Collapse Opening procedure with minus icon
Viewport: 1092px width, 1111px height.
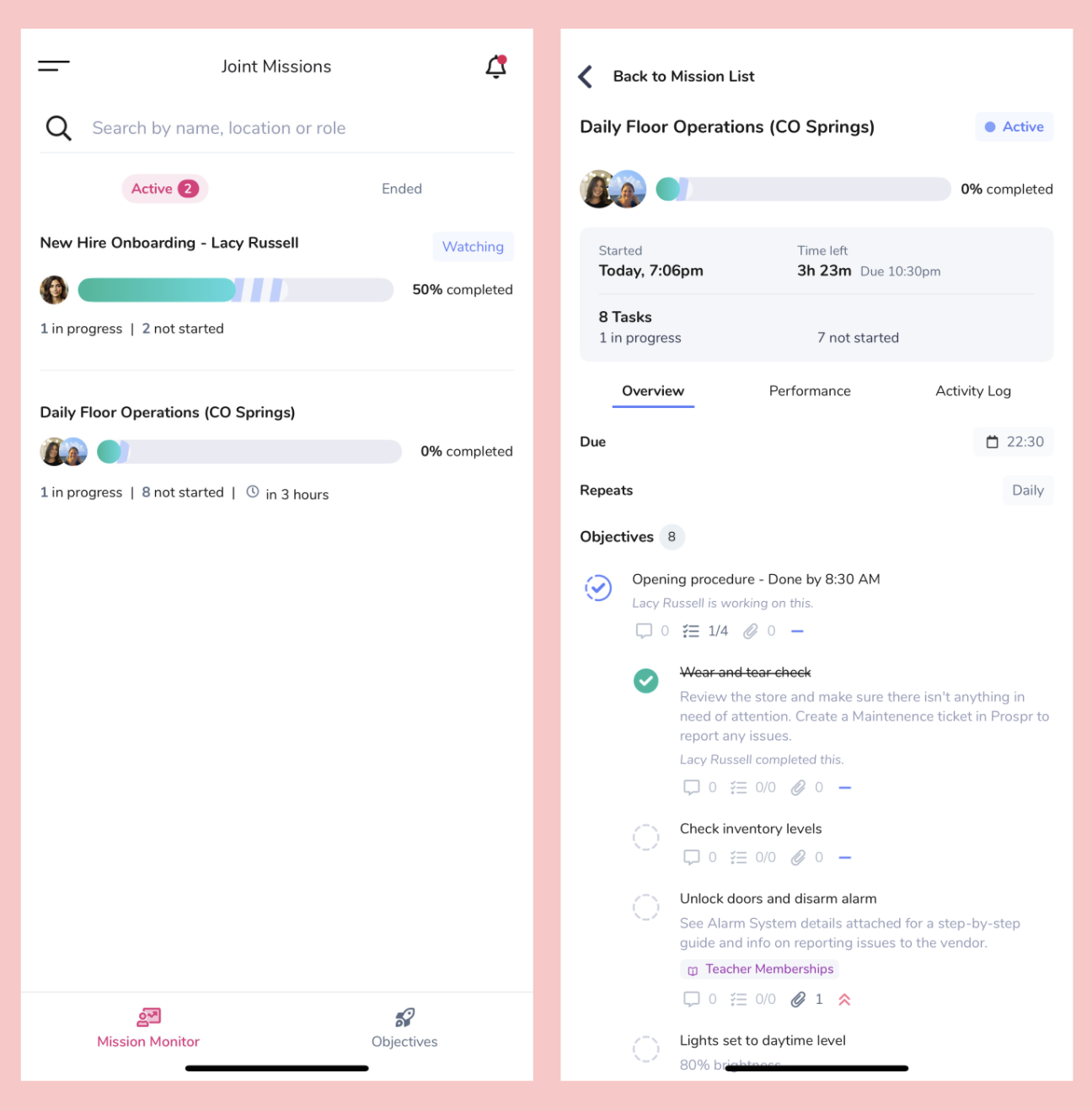[798, 631]
